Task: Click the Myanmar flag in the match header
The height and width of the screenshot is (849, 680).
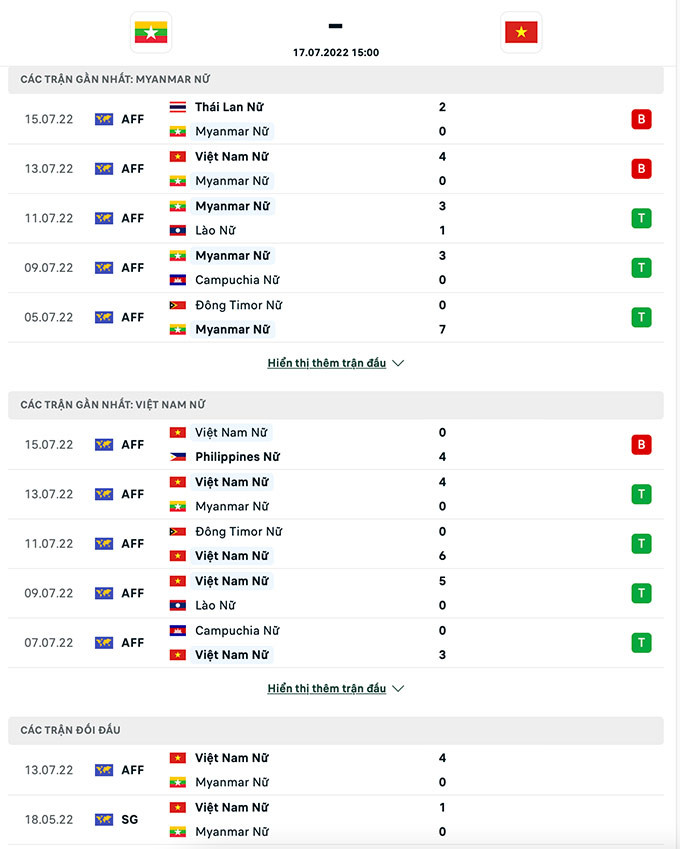Action: [150, 33]
